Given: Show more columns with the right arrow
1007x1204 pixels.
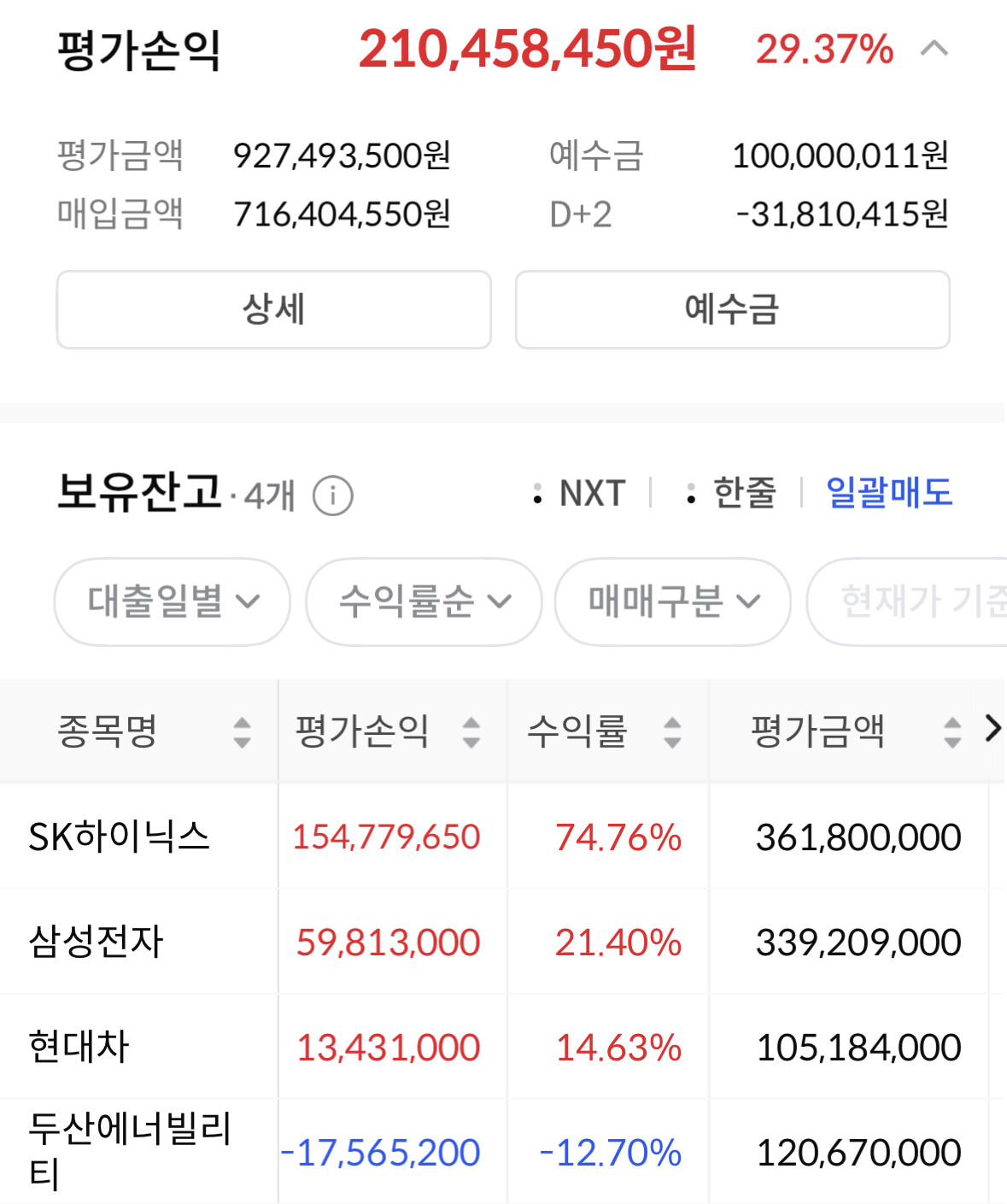Looking at the screenshot, I should tap(992, 729).
